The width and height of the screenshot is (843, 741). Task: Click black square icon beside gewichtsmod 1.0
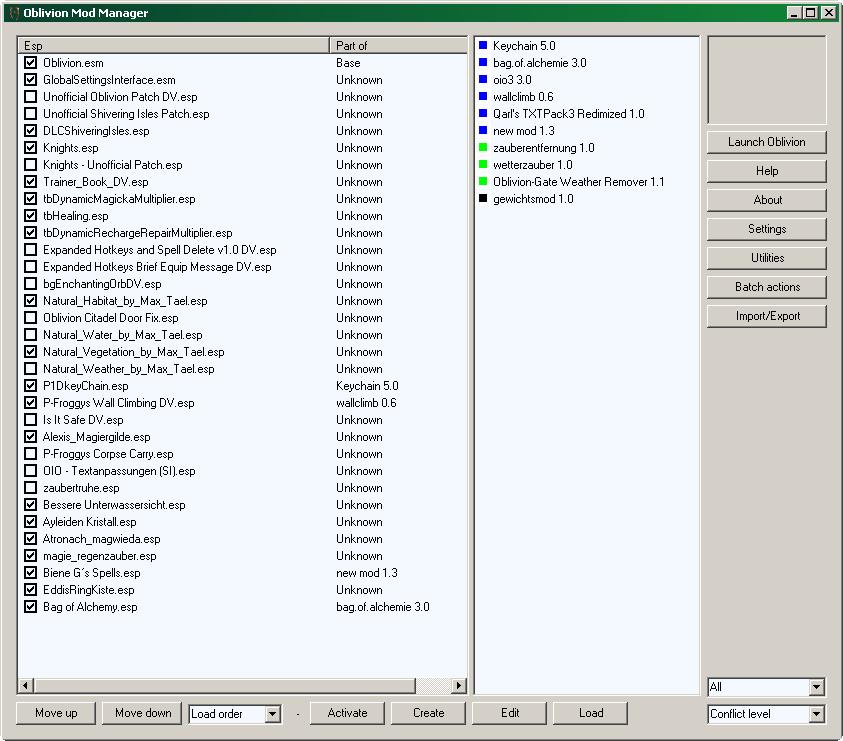pos(483,199)
